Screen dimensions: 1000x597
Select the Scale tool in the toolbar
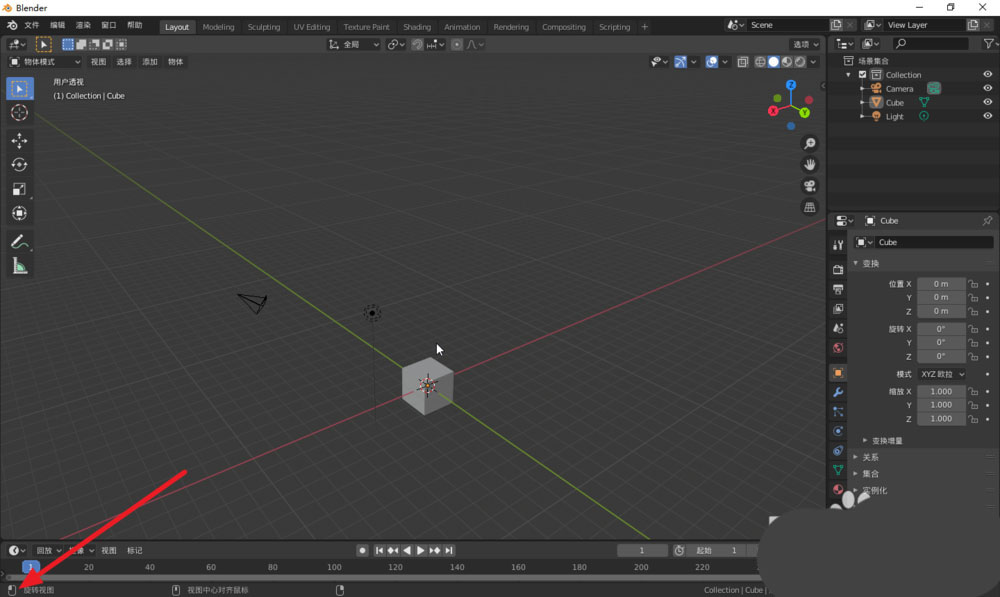[x=18, y=189]
